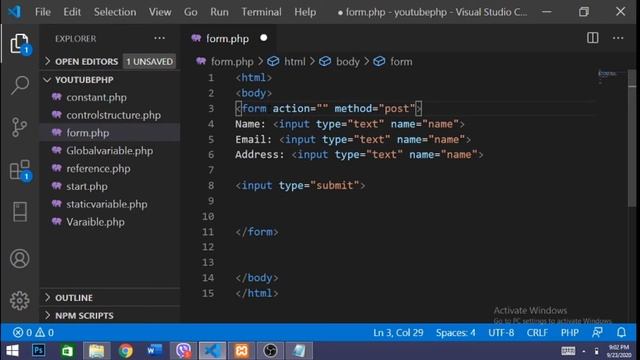The image size is (640, 360).
Task: Open the Explorer view in activity bar
Action: tap(20, 43)
